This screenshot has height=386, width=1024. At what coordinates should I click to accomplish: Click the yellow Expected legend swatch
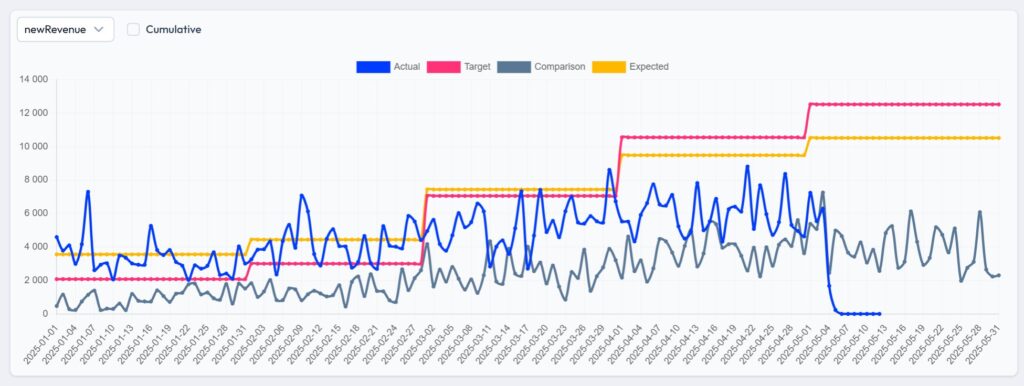(609, 67)
